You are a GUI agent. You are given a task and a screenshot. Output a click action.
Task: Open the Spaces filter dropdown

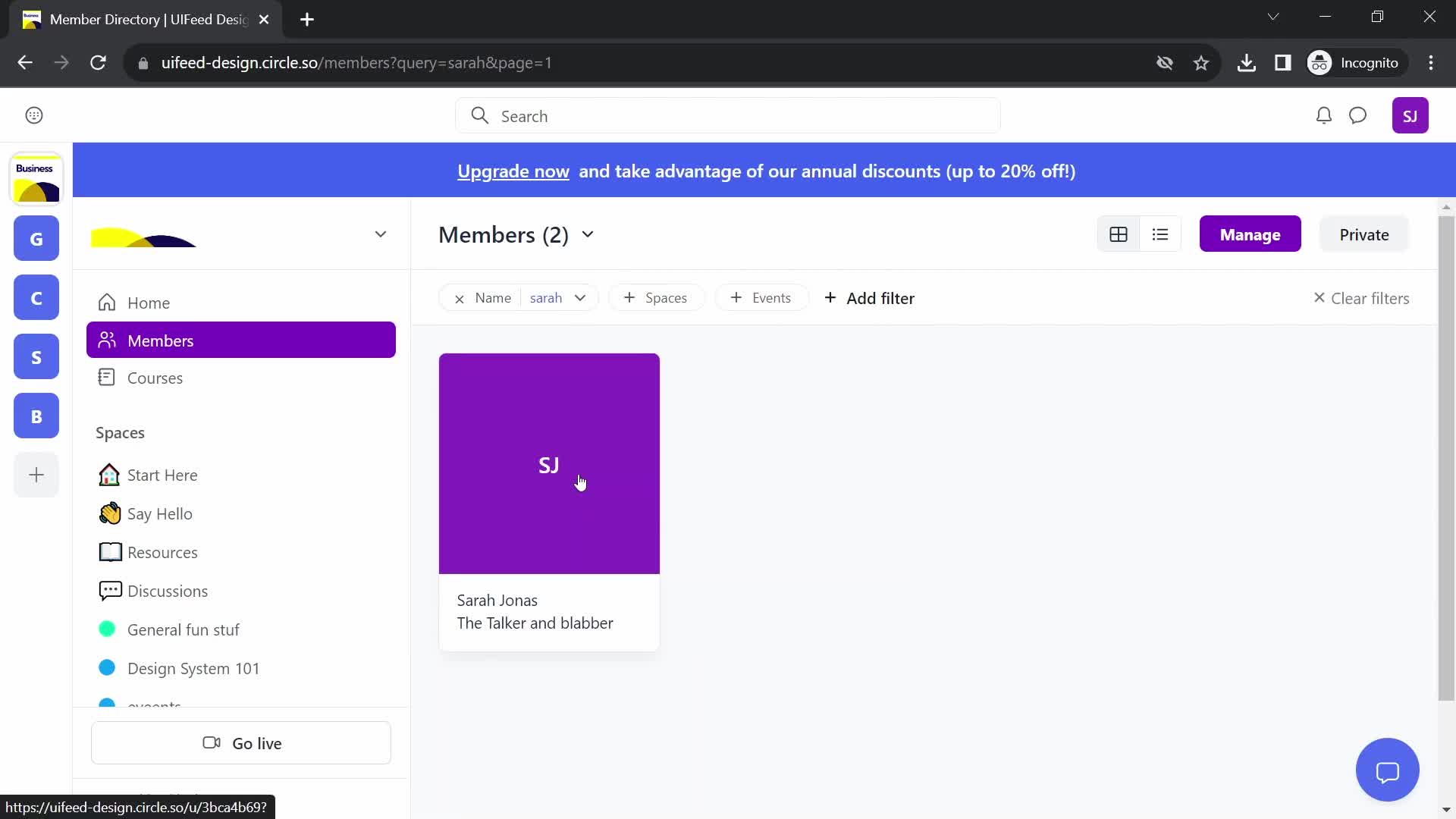(656, 298)
